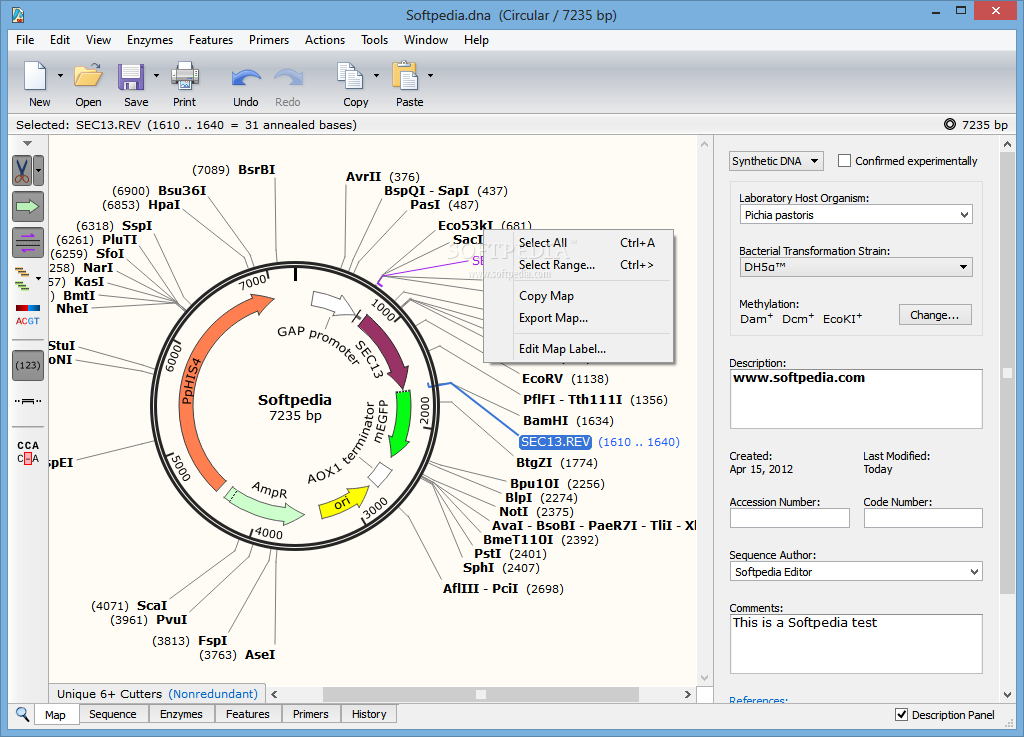The image size is (1024, 737).
Task: Open the scissors enzyme dropdown arrow
Action: pyautogui.click(x=39, y=171)
